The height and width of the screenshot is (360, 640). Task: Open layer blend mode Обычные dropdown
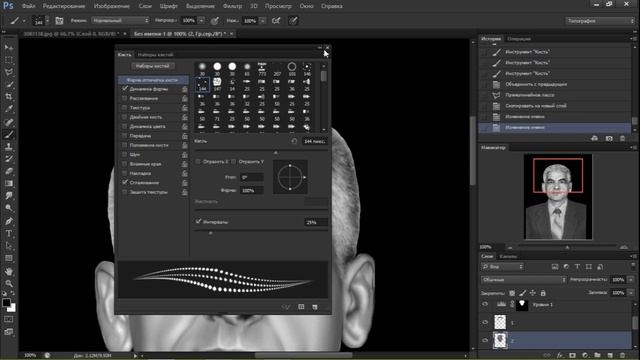coord(524,280)
